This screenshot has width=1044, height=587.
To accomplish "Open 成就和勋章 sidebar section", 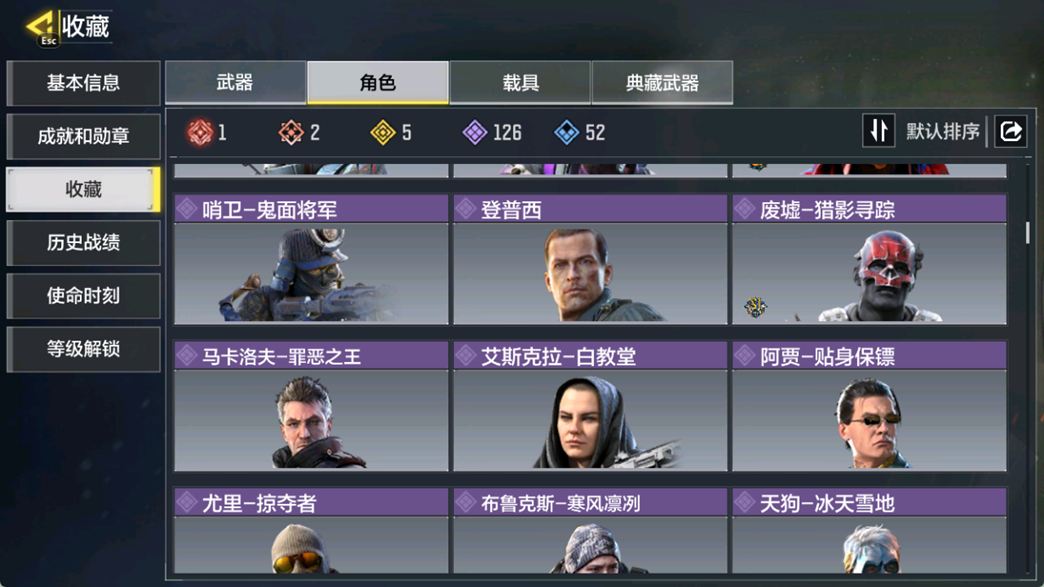I will [83, 136].
